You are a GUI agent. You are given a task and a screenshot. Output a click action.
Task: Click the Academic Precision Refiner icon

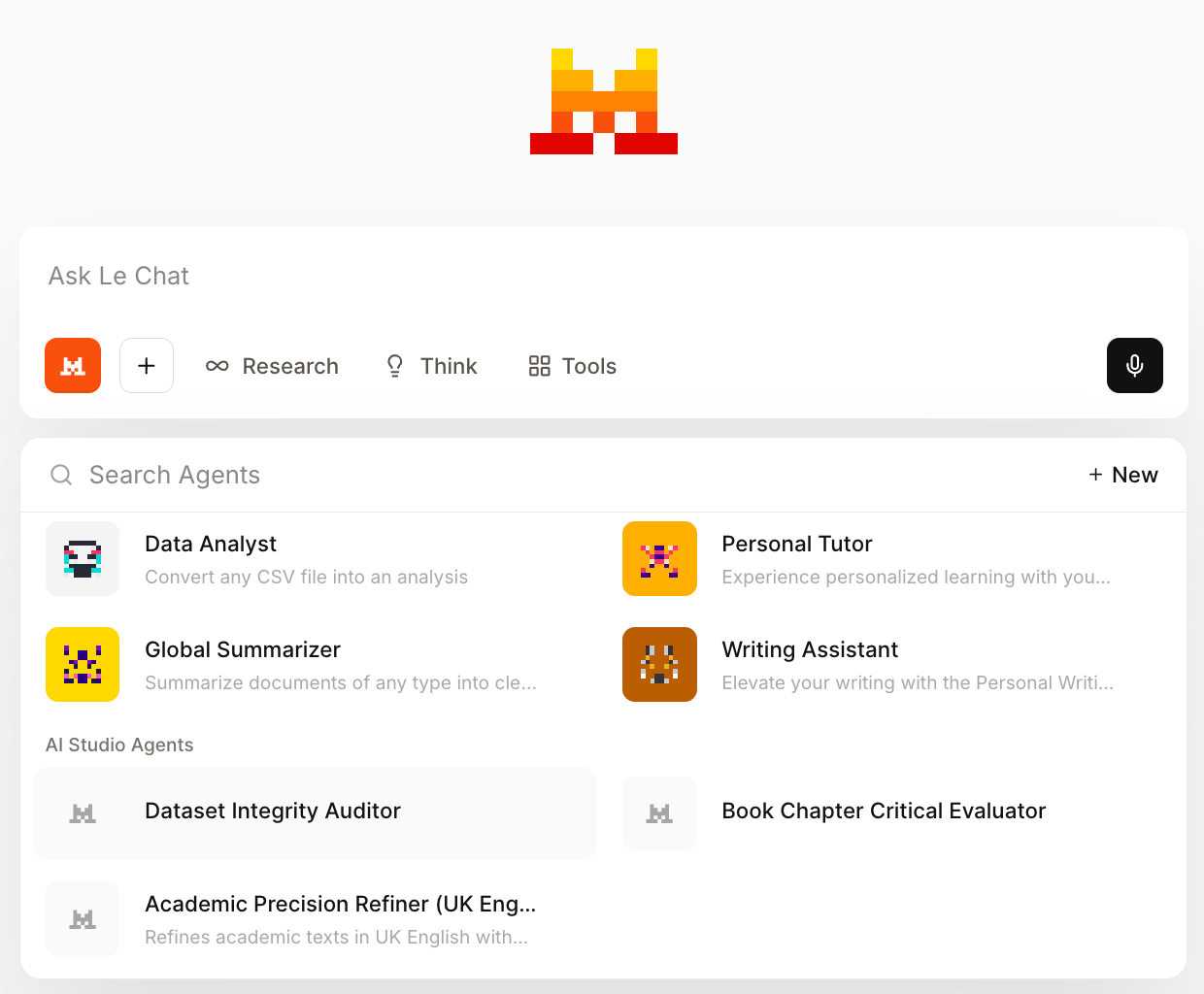pos(83,919)
